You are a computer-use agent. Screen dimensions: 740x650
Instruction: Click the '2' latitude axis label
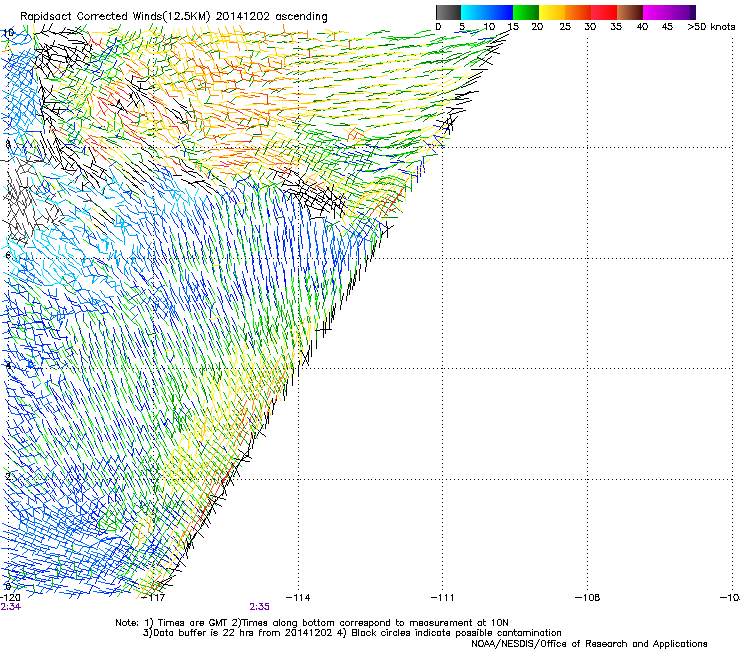tap(8, 477)
